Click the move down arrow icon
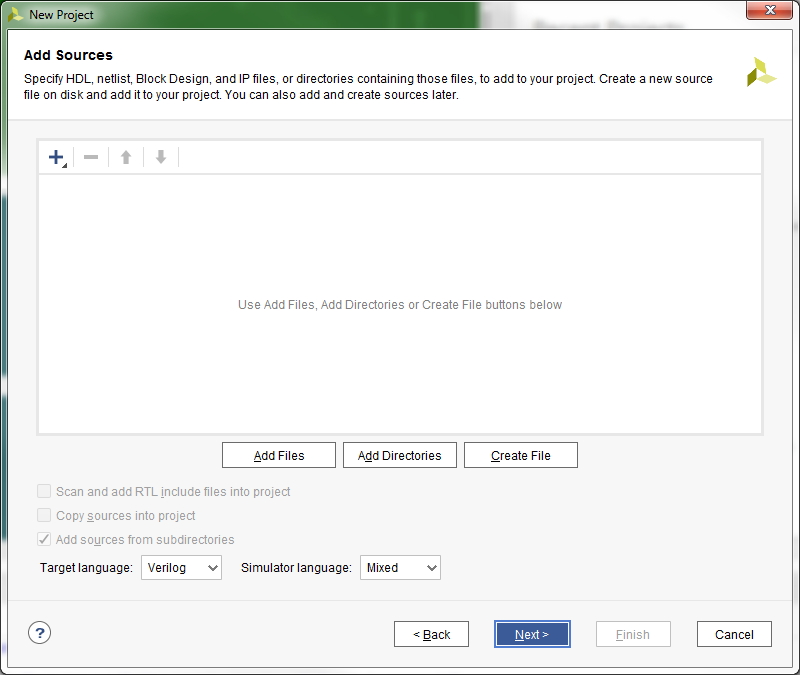 161,157
